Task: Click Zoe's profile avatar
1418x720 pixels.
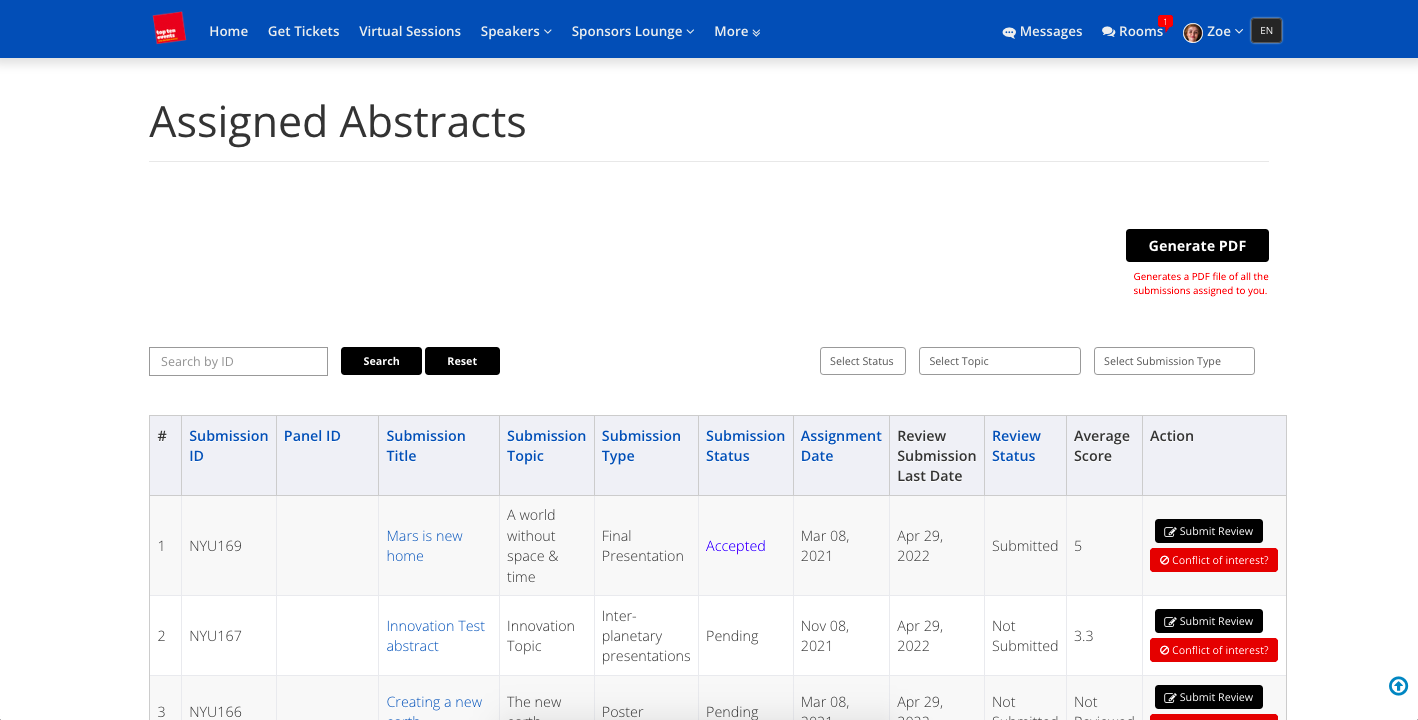Action: 1192,32
